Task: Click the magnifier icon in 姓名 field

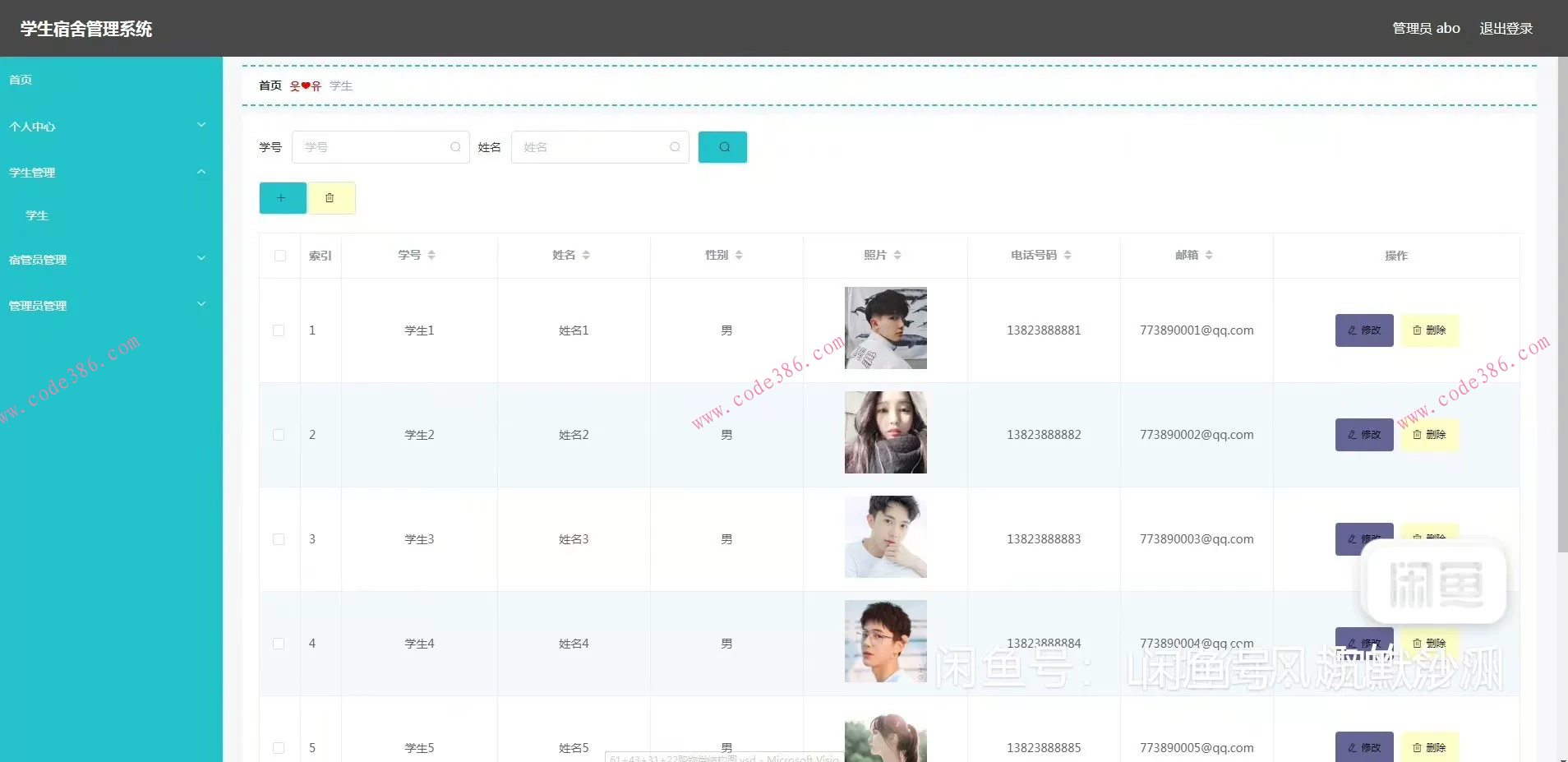Action: pyautogui.click(x=675, y=147)
